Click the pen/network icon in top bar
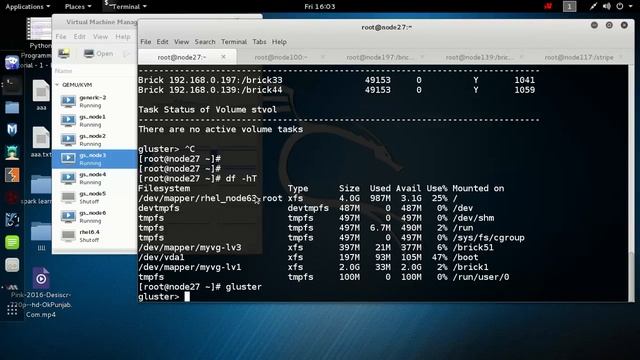 (593, 6)
